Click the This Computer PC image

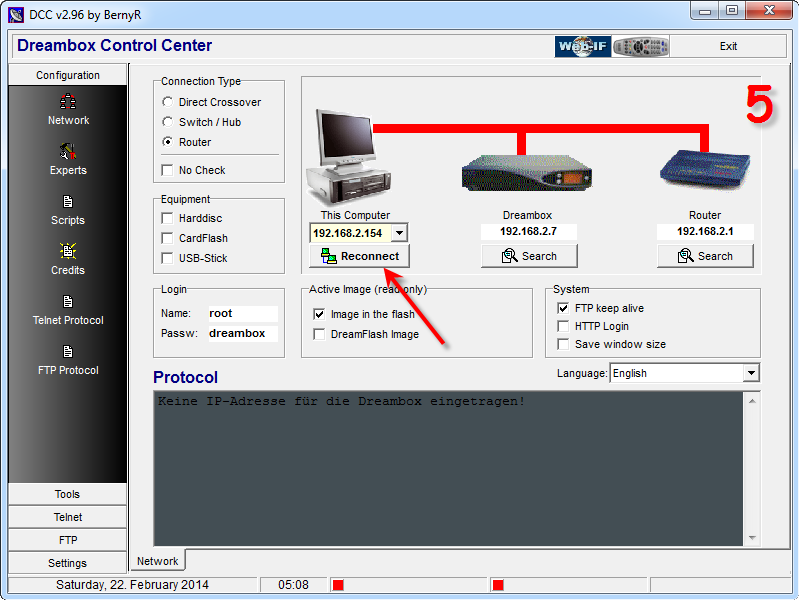pos(349,156)
